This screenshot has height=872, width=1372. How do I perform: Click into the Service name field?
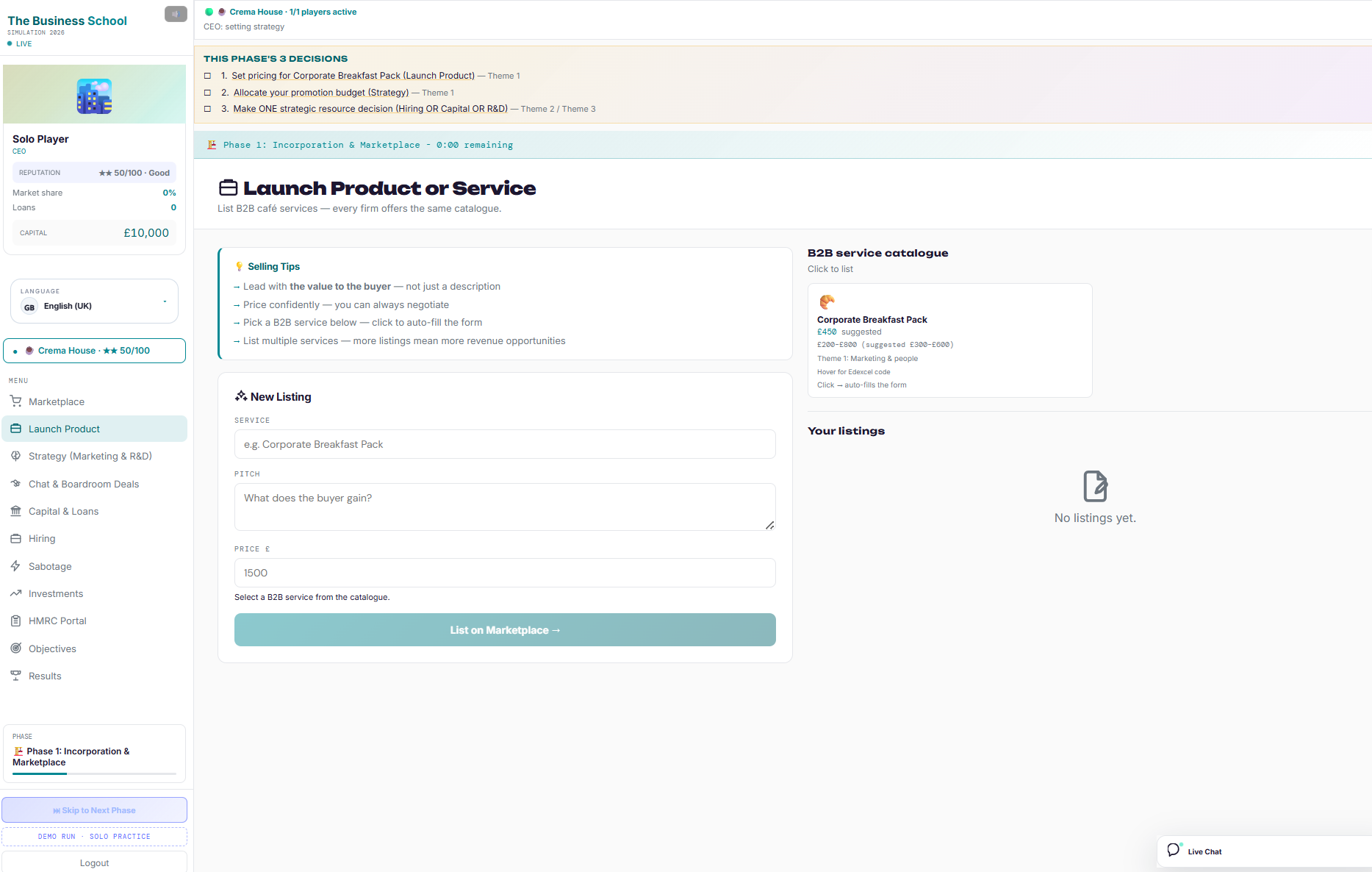click(505, 444)
